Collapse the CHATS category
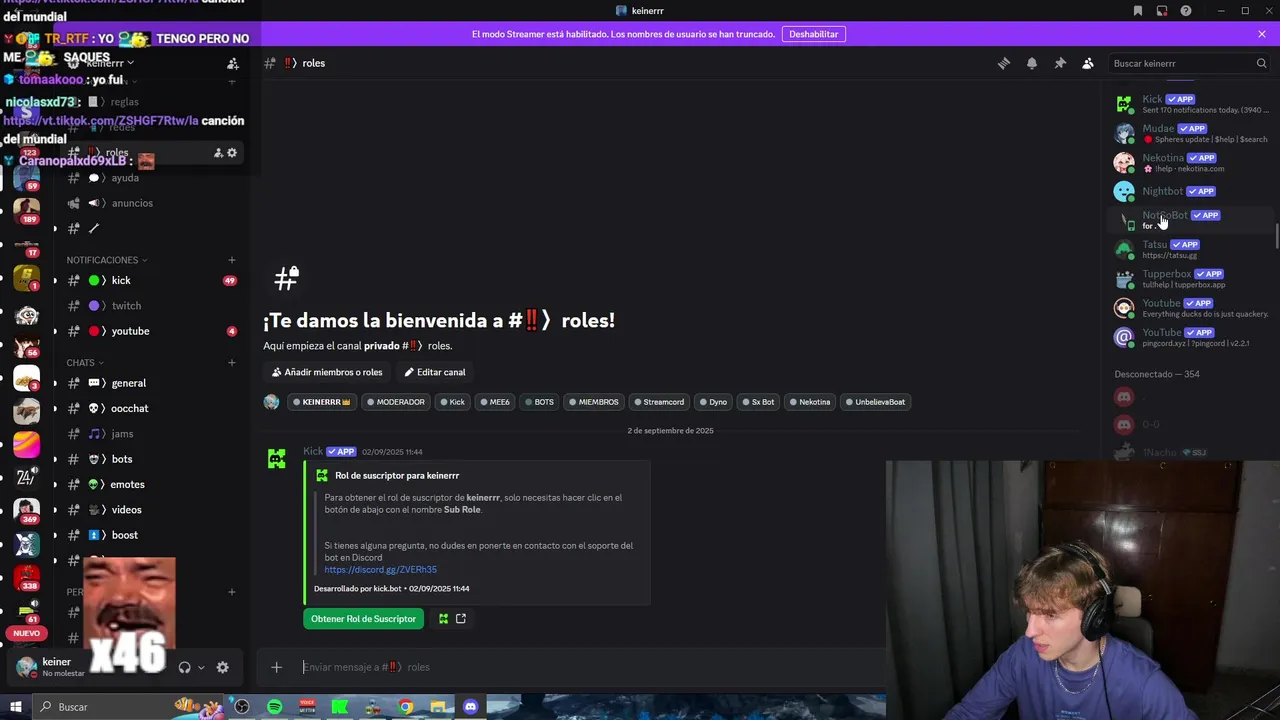Screen dimensions: 1280x720 85,363
